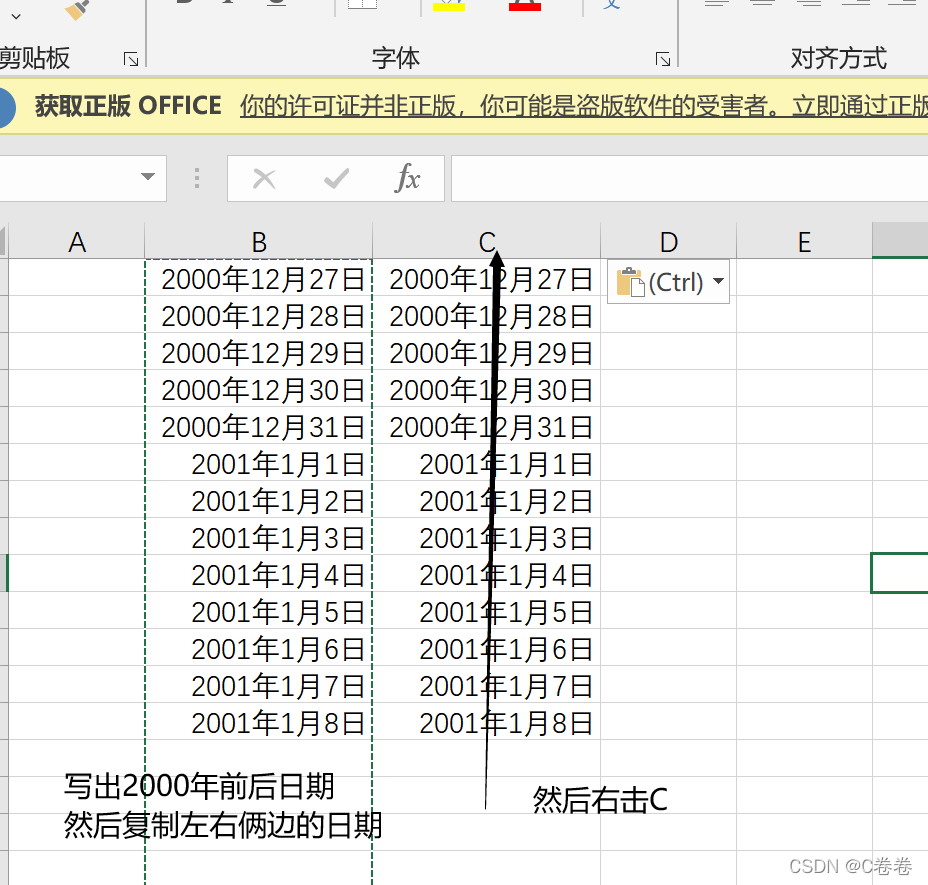Image resolution: width=928 pixels, height=885 pixels.
Task: Select column B cell 2000年12月31日
Action: [259, 426]
